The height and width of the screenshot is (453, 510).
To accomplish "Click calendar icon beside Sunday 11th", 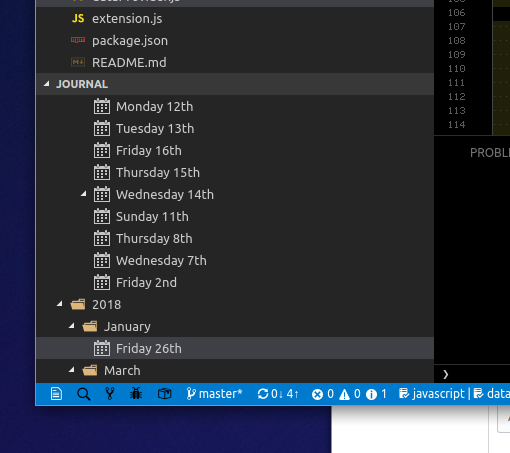I will (102, 216).
